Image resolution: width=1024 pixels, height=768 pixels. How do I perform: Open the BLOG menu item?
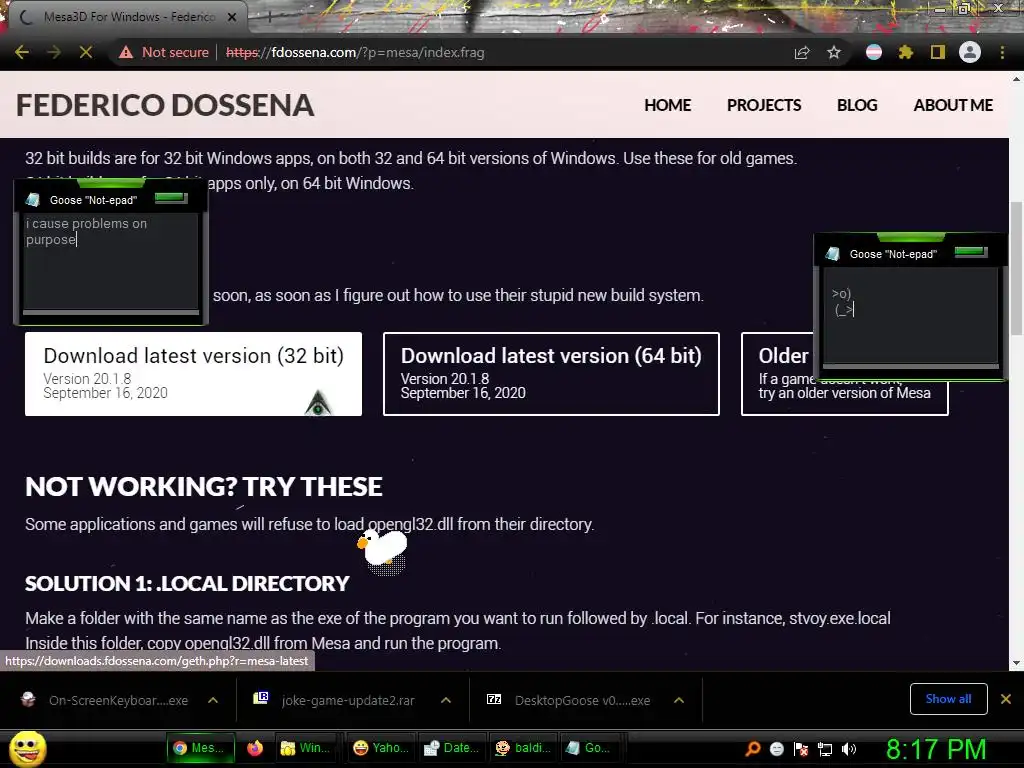click(857, 105)
